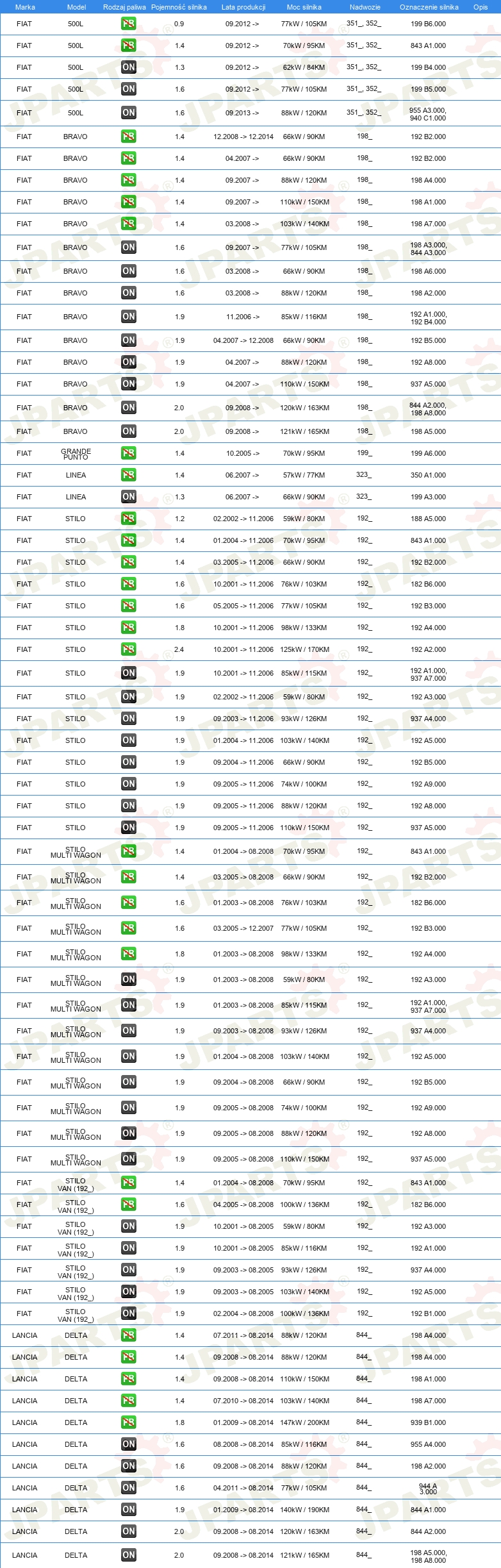This screenshot has width=501, height=1568.
Task: Click the GRANDE PUNTO model cell
Action: (x=76, y=454)
